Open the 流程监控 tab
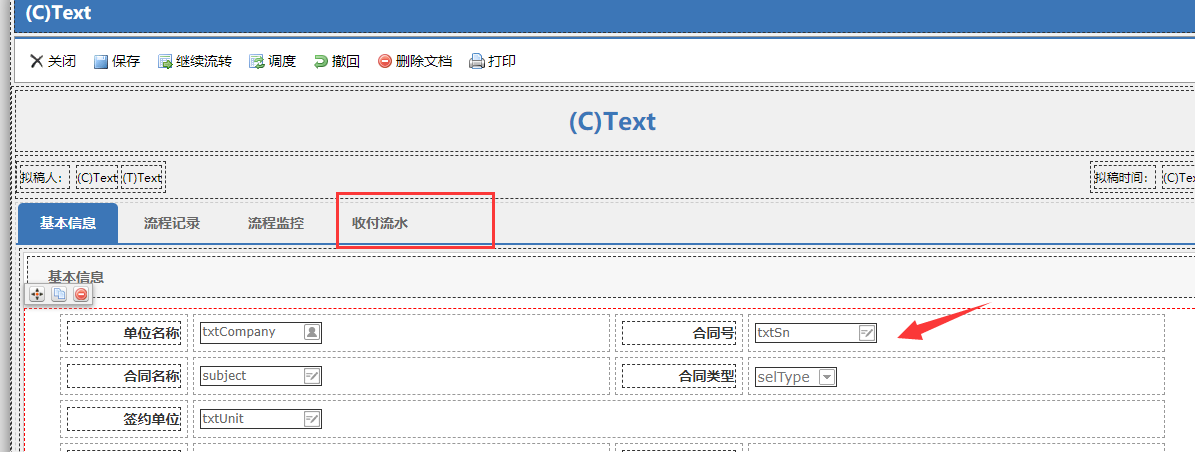 click(275, 223)
